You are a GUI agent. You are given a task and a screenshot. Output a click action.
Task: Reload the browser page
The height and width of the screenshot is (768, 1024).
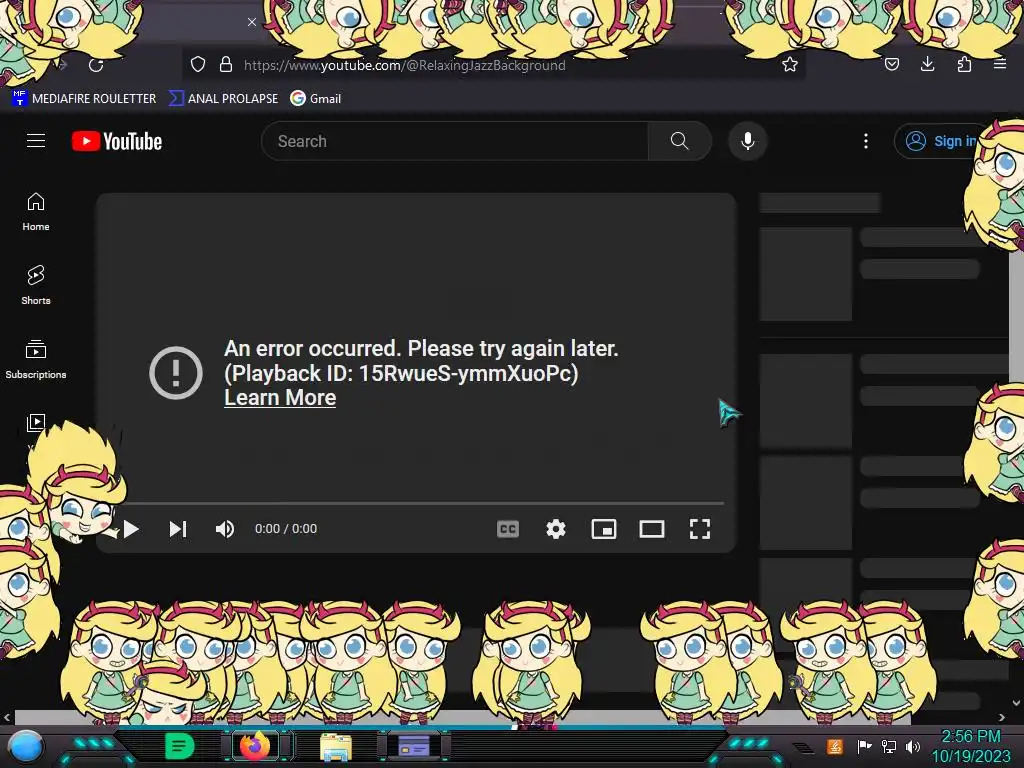tap(96, 65)
